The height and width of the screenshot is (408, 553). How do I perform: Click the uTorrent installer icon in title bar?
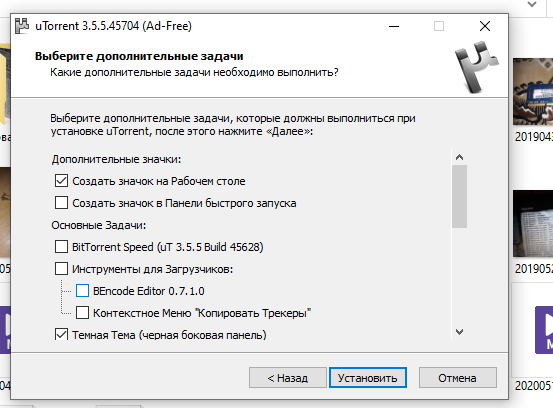(x=22, y=26)
